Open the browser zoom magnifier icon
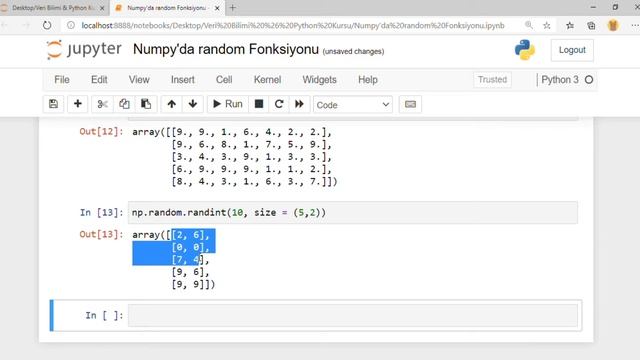This screenshot has height=360, width=640. point(529,25)
